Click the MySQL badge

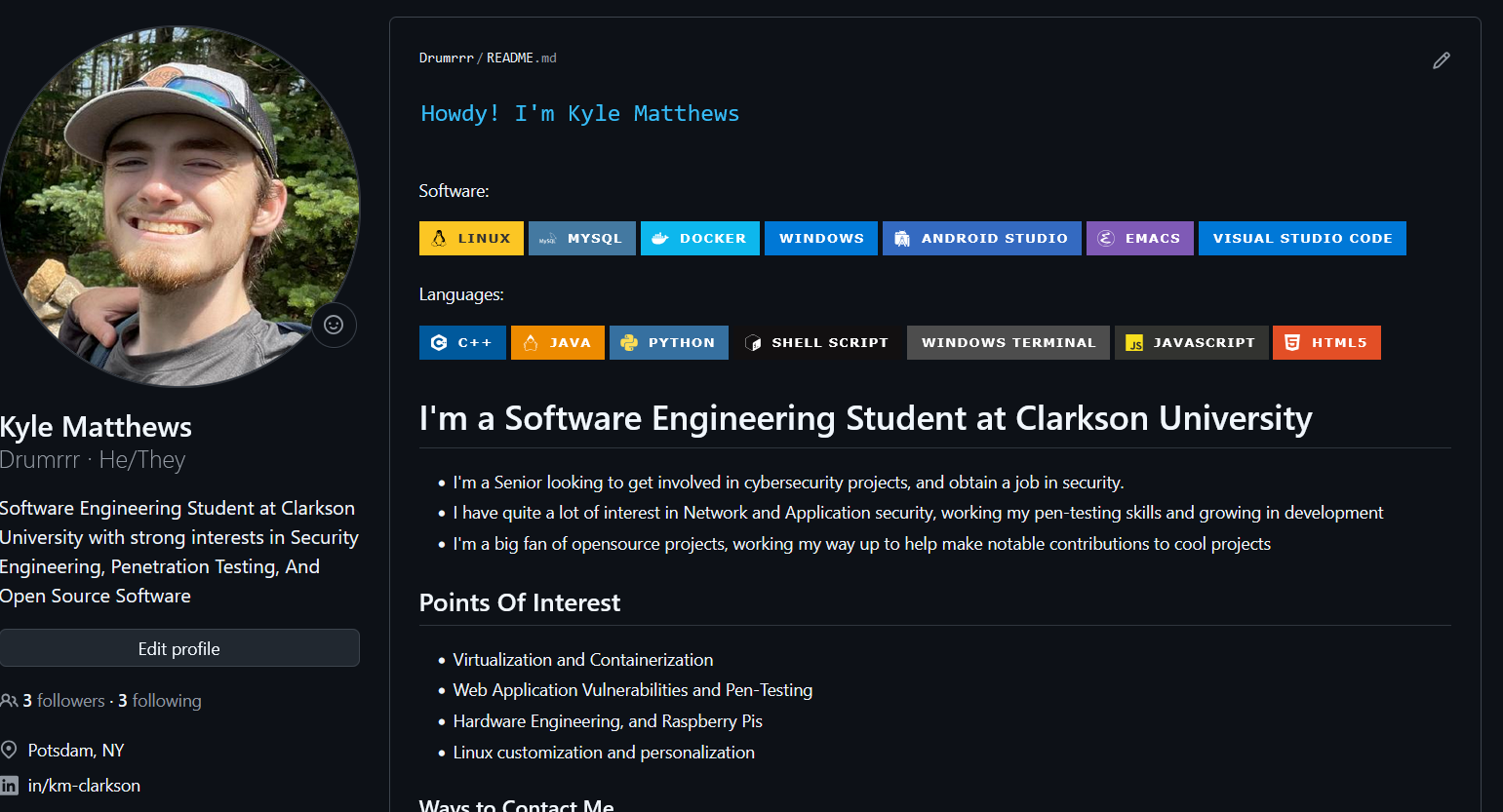point(582,238)
